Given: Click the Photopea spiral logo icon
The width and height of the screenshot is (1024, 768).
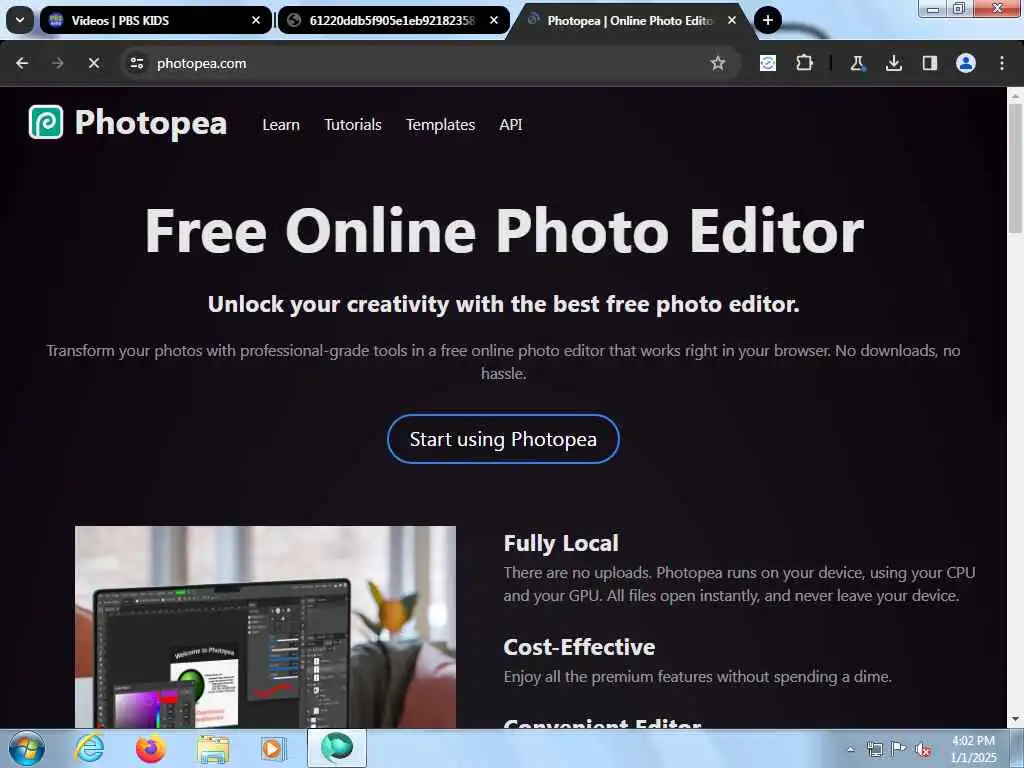Looking at the screenshot, I should point(46,122).
